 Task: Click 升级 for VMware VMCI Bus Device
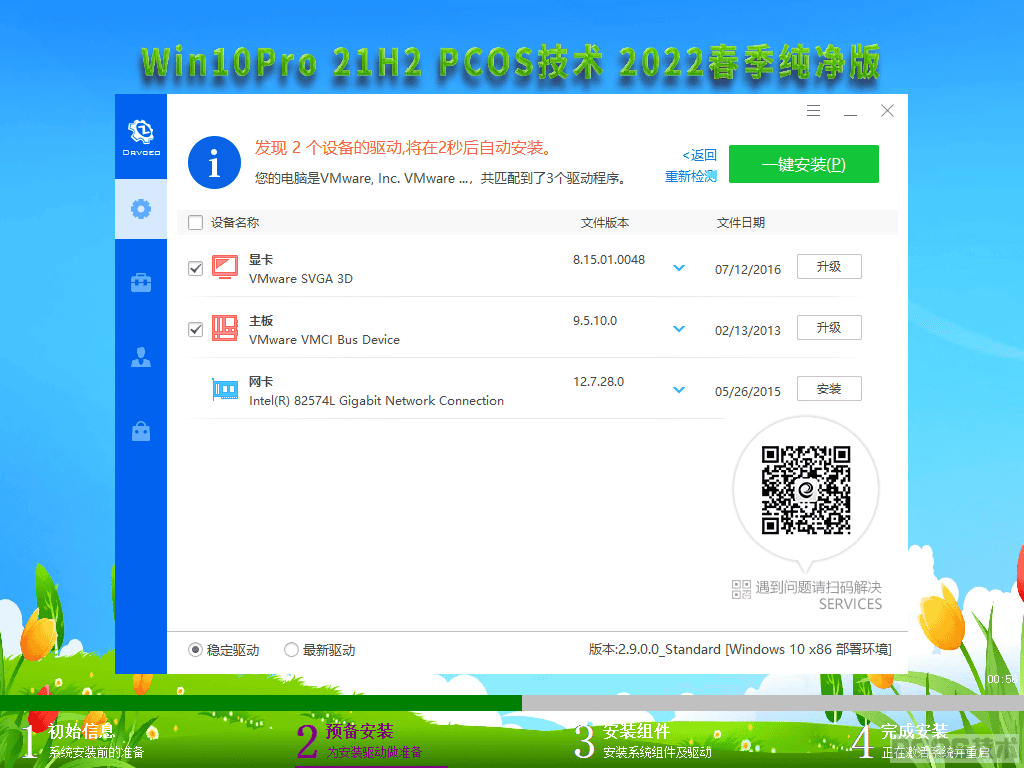pos(829,327)
